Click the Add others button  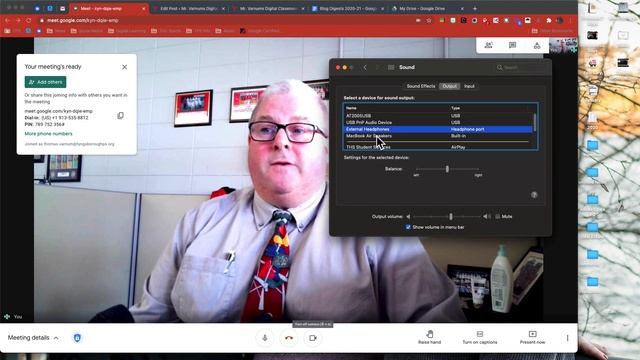point(45,82)
